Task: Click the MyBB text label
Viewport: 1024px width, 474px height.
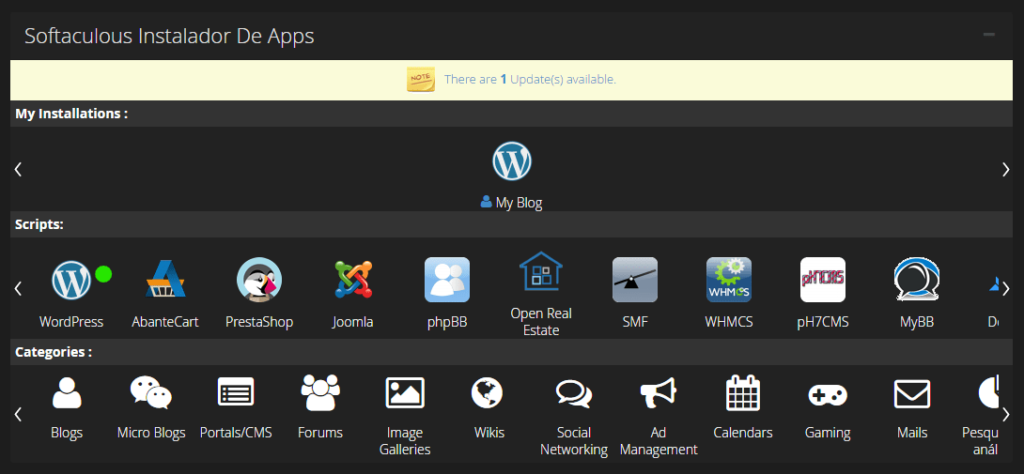Action: click(917, 322)
